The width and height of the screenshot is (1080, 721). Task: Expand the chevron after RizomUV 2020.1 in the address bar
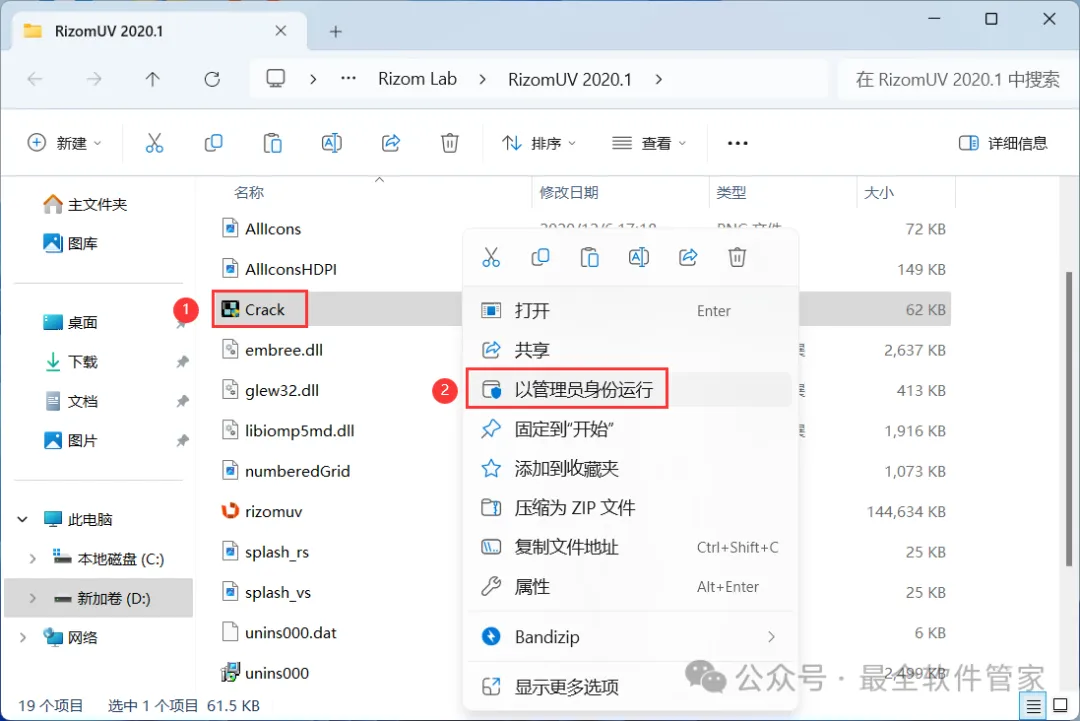(x=658, y=79)
